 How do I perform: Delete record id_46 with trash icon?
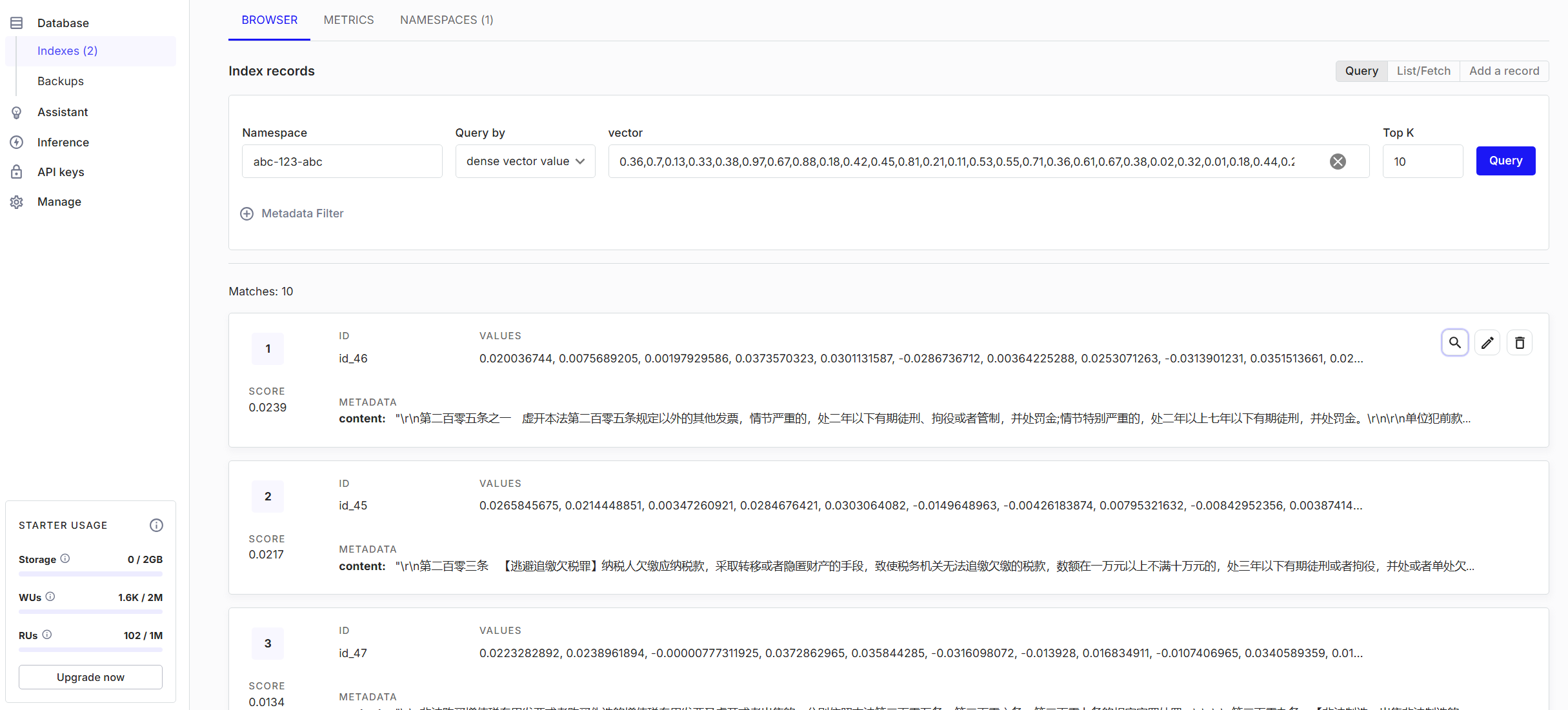tap(1519, 343)
